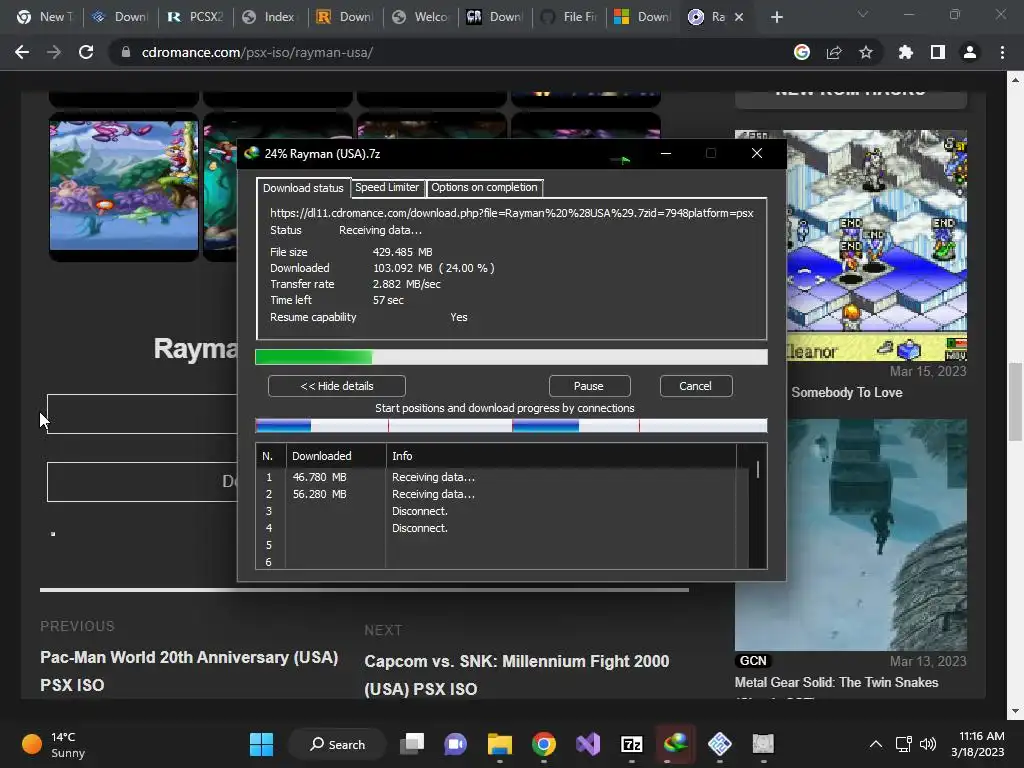The width and height of the screenshot is (1024, 768).
Task: Open 7-Zip from the taskbar
Action: (x=632, y=744)
